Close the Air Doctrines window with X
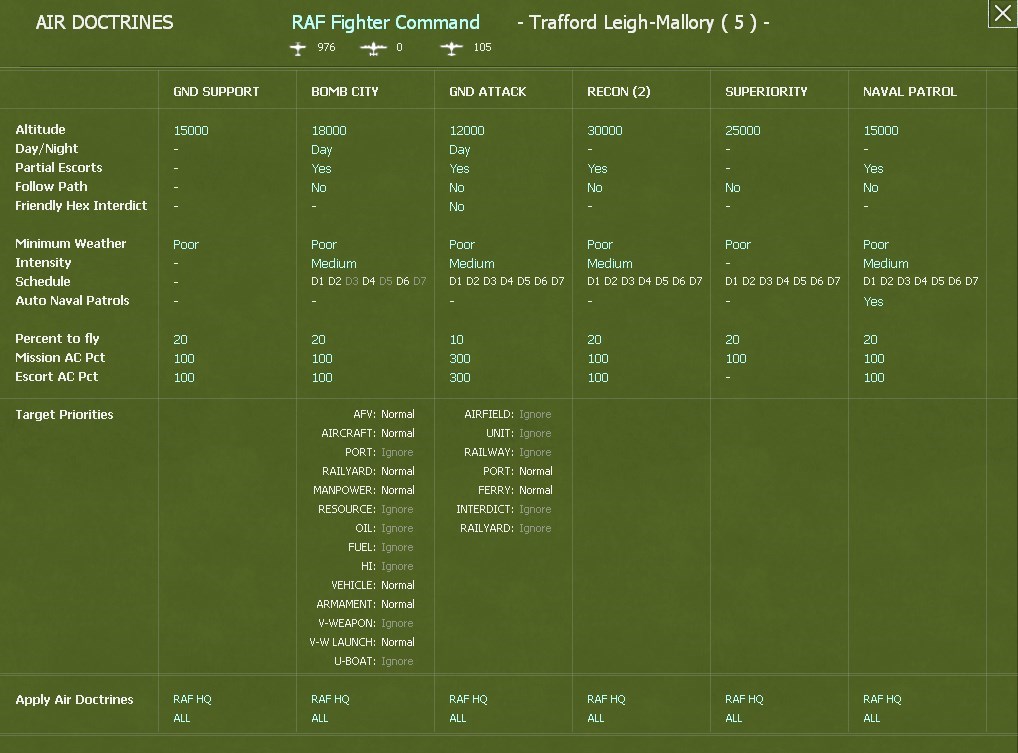 1002,13
